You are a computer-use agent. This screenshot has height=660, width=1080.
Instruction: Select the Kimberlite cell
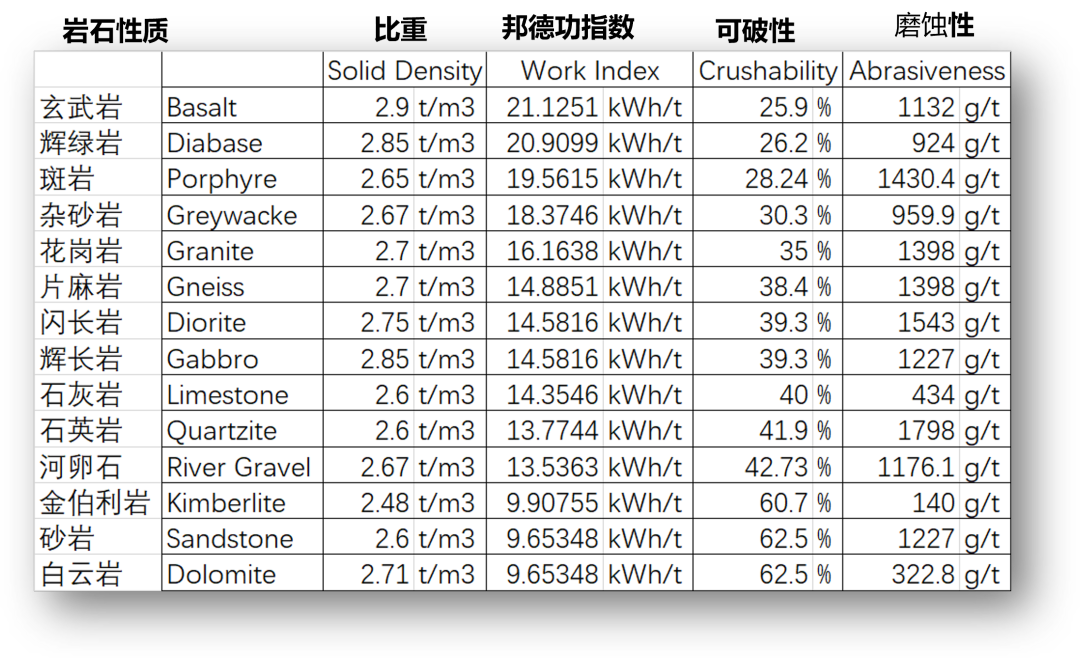coord(226,503)
